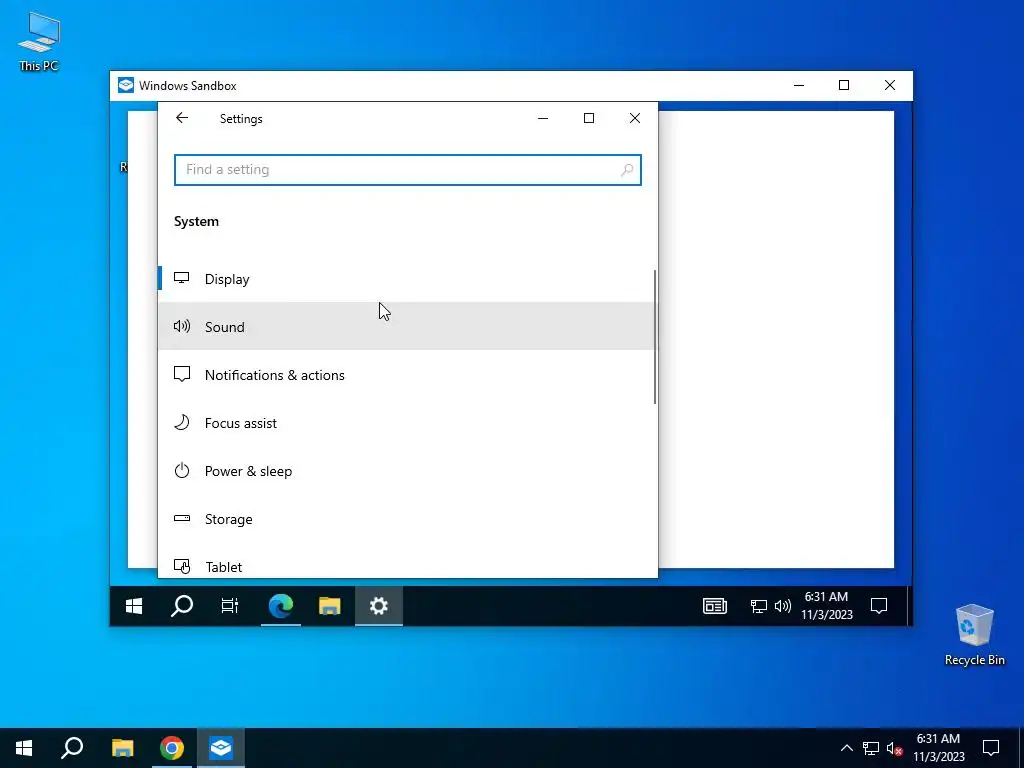Viewport: 1024px width, 768px height.
Task: Launch Google Chrome from host taskbar
Action: [172, 748]
